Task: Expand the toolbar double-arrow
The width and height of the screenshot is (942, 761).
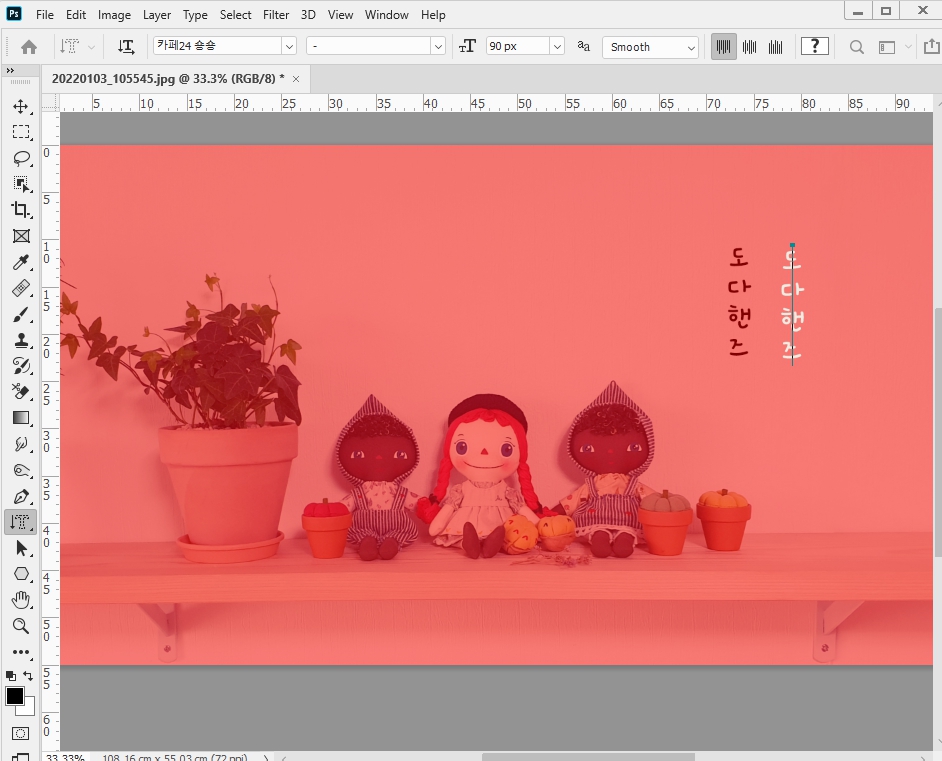Action: 10,70
